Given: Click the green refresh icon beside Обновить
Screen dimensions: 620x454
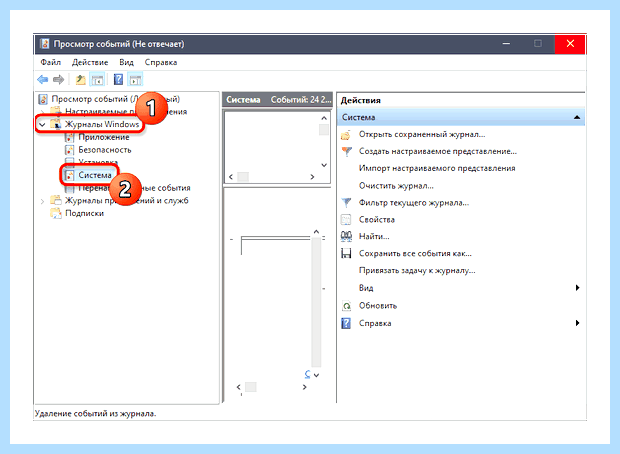Looking at the screenshot, I should [346, 306].
